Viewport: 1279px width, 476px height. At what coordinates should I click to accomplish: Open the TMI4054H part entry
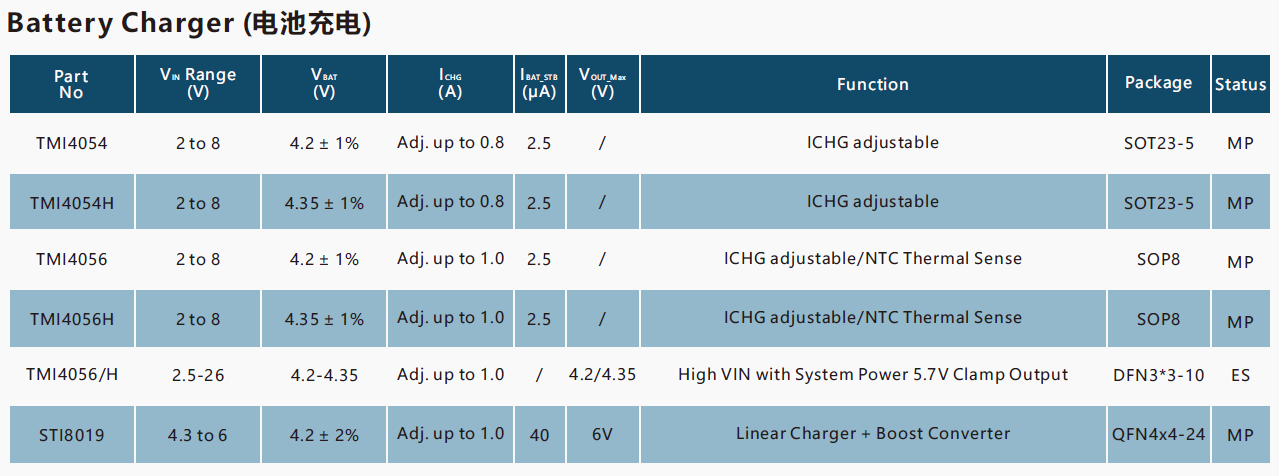coord(71,203)
